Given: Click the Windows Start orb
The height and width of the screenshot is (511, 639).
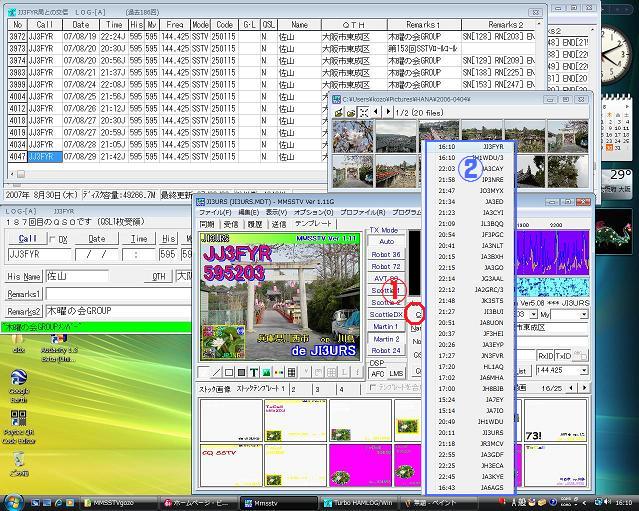Looking at the screenshot, I should [14, 502].
